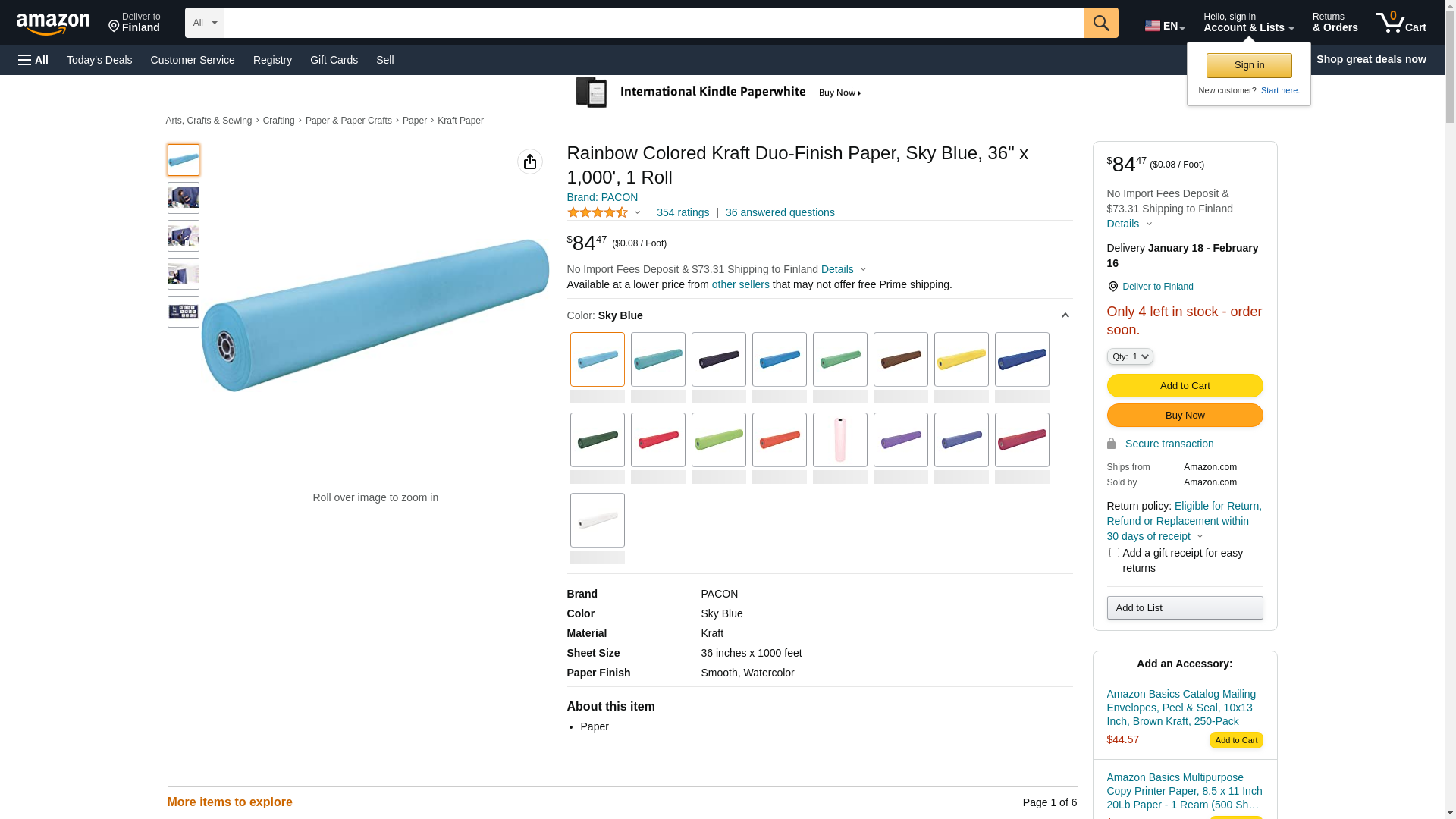
Task: Click into the search text field
Action: tap(654, 23)
